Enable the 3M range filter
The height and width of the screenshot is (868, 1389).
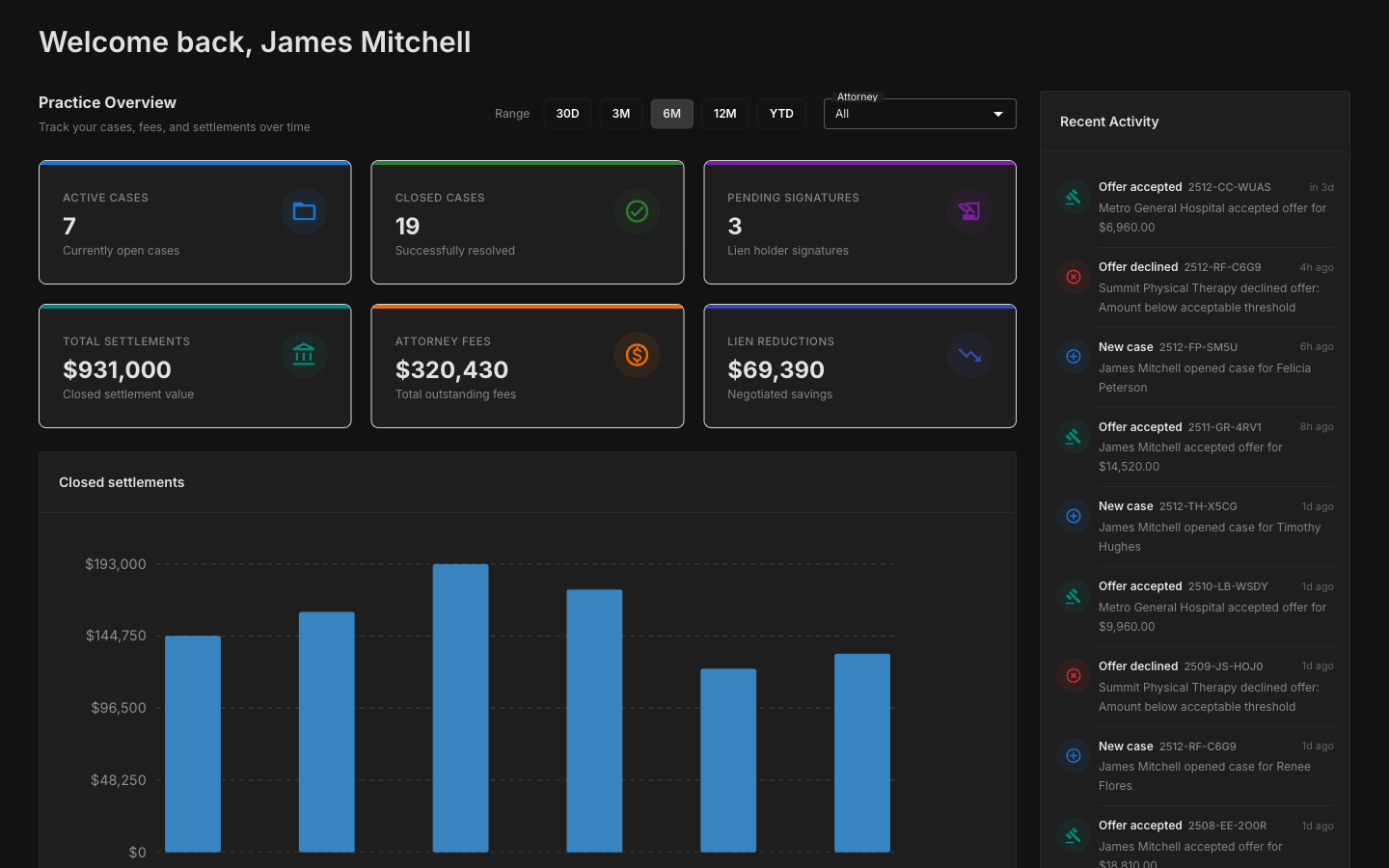[x=620, y=113]
